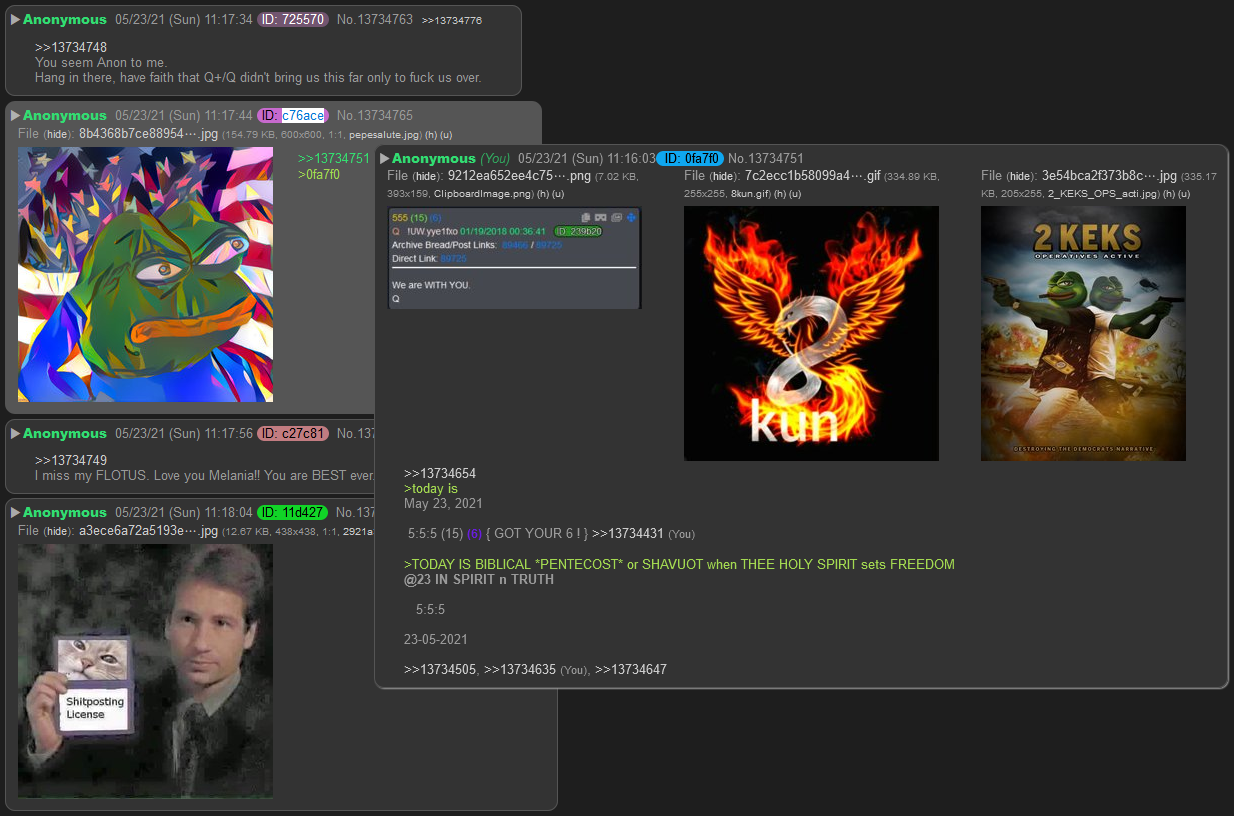This screenshot has width=1234, height=816.
Task: Click the ID 0fa7f0 badge
Action: 690,159
